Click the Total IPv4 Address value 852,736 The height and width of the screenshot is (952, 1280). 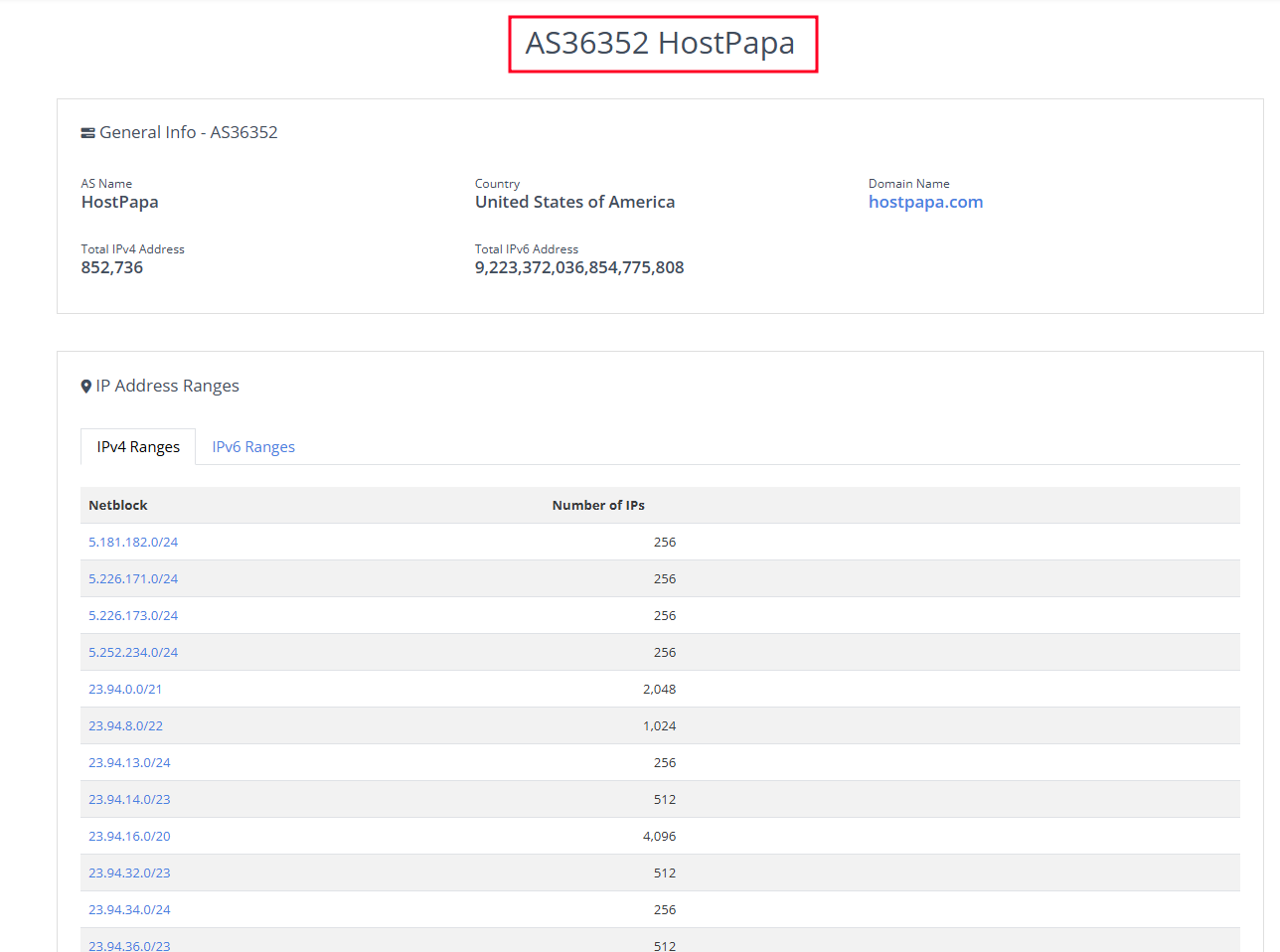click(112, 267)
